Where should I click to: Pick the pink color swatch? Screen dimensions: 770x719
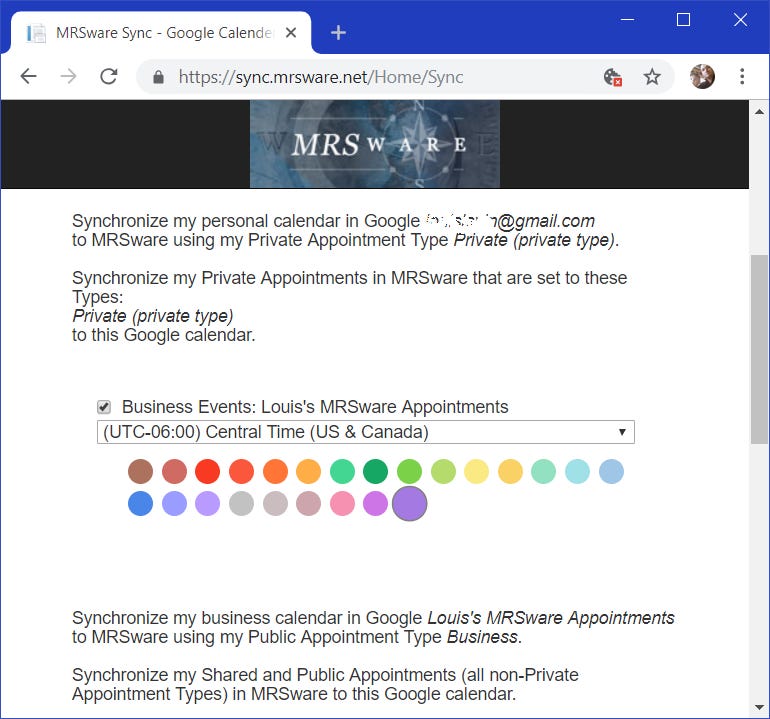click(x=342, y=503)
